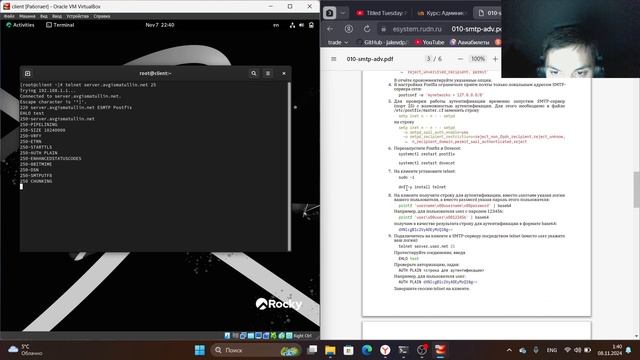This screenshot has width=640, height=360.
Task: Click the terminal search icon
Action: [x=253, y=73]
